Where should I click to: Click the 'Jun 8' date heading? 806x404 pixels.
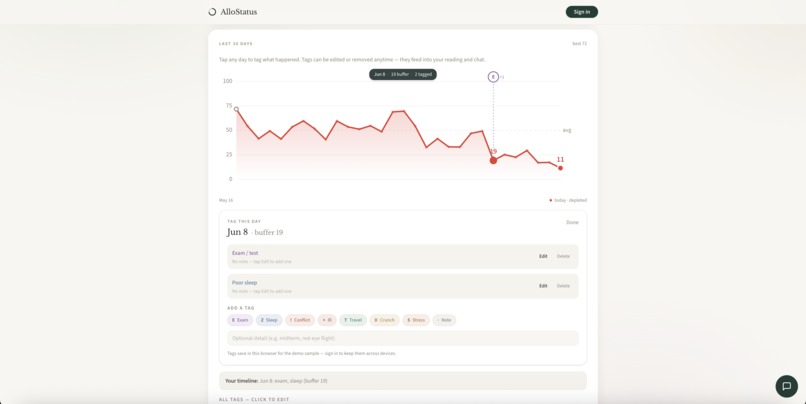pos(237,232)
